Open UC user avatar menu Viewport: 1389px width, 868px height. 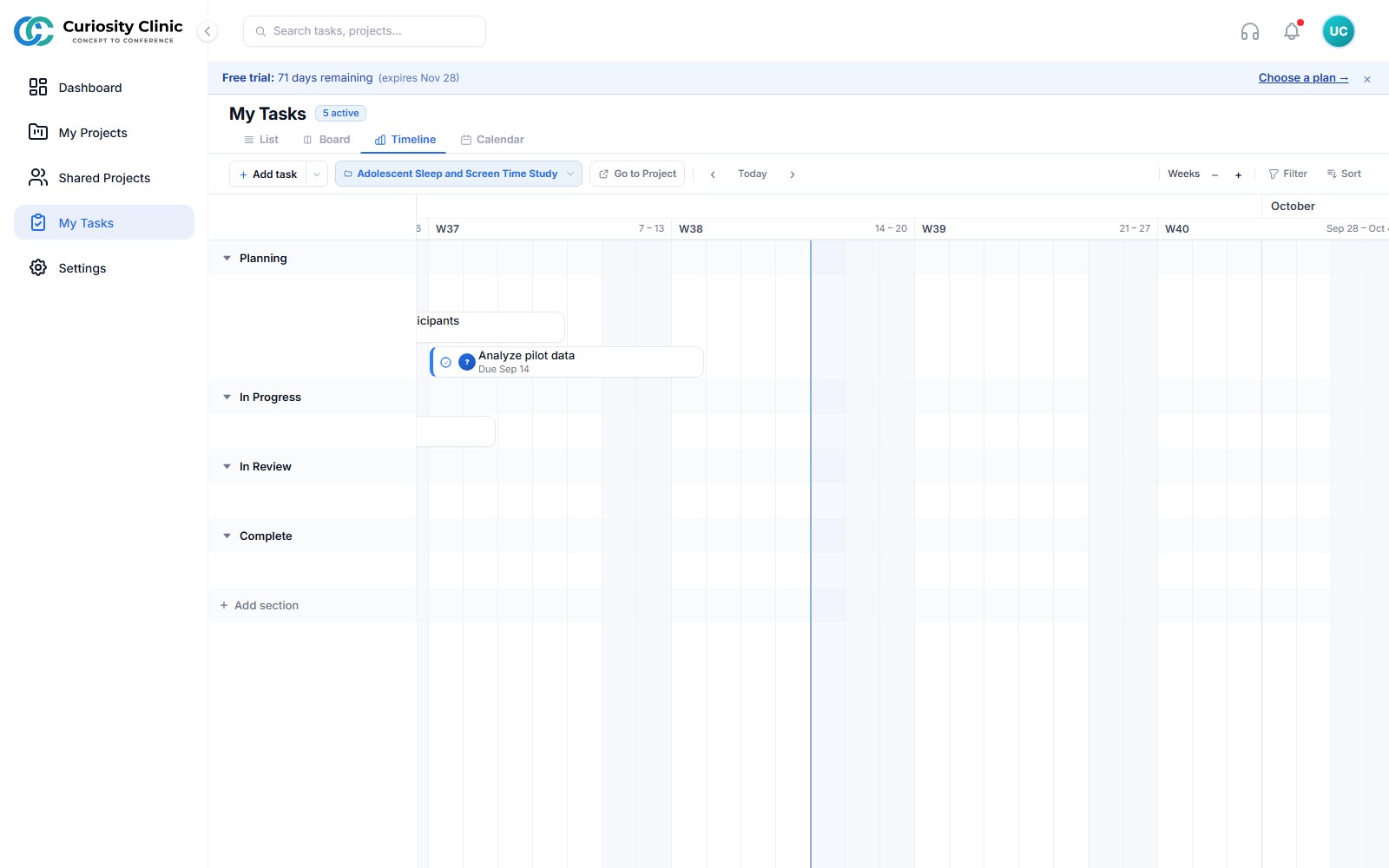tap(1339, 31)
